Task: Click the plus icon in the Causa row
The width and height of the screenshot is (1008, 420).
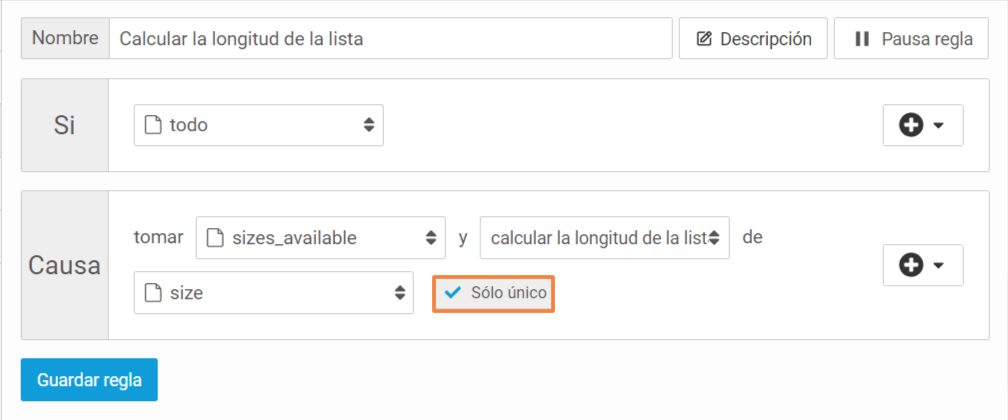Action: tap(911, 265)
